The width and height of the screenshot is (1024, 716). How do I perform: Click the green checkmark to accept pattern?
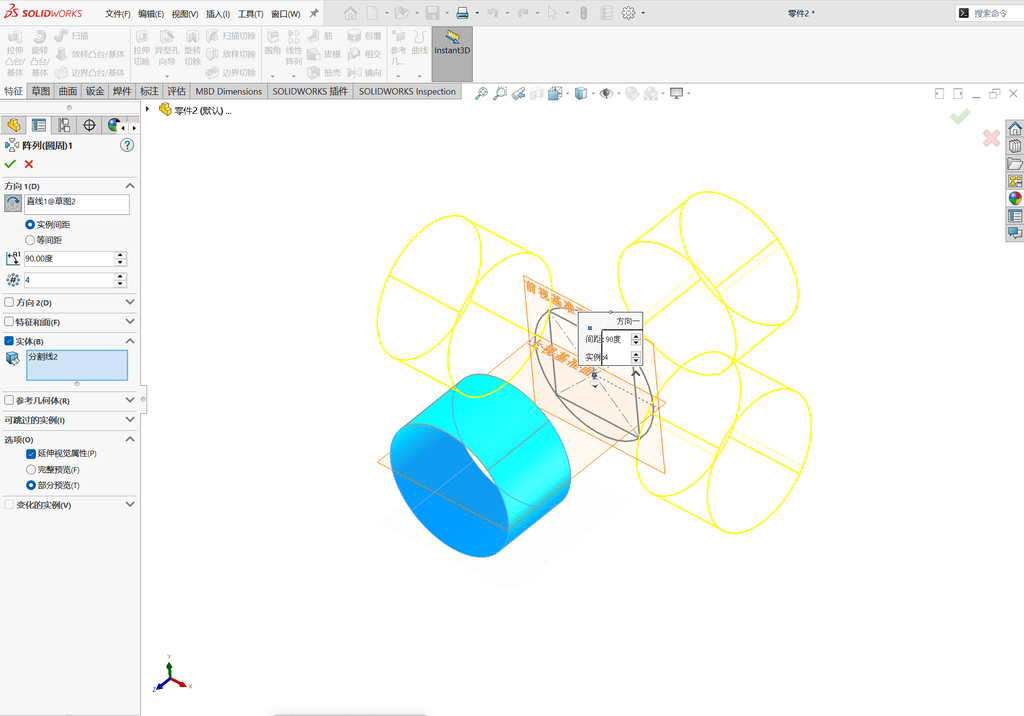[x=10, y=164]
